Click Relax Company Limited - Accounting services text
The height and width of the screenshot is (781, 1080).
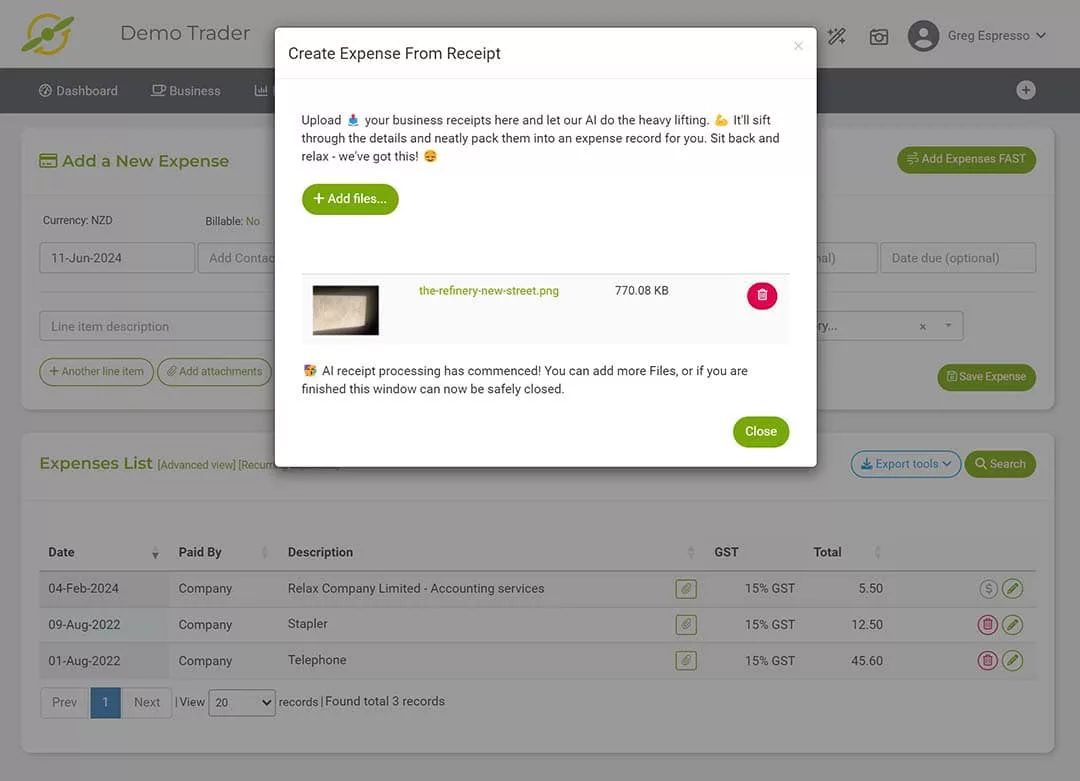[x=416, y=589]
